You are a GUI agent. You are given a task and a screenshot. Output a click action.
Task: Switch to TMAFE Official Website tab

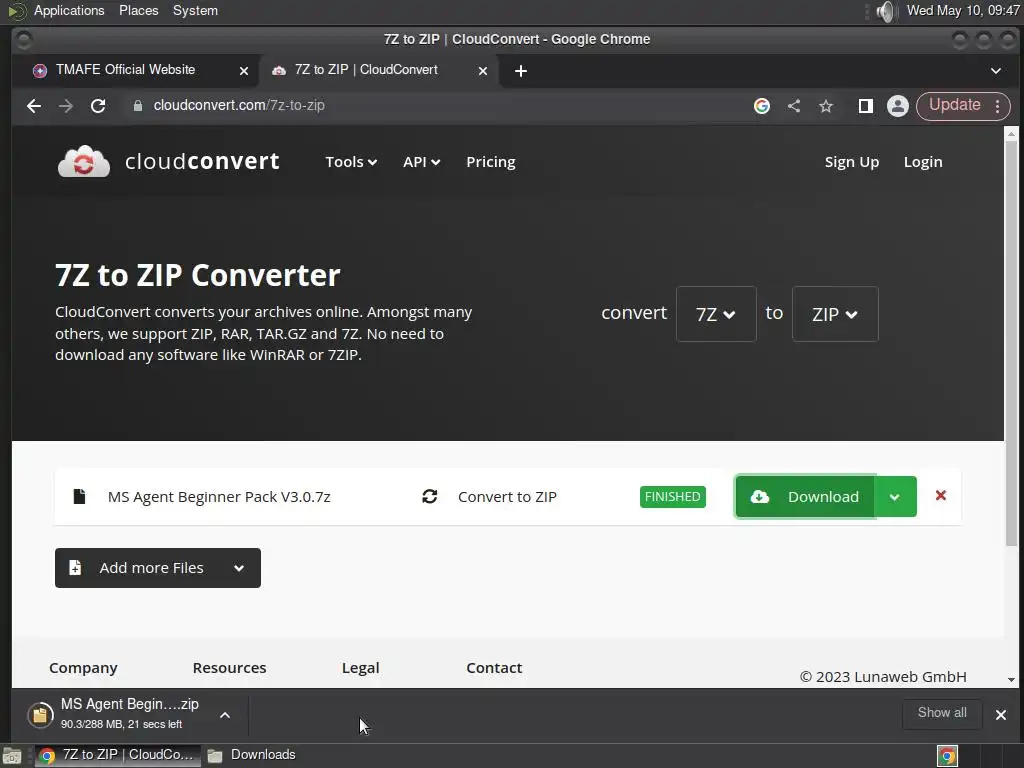pos(125,70)
